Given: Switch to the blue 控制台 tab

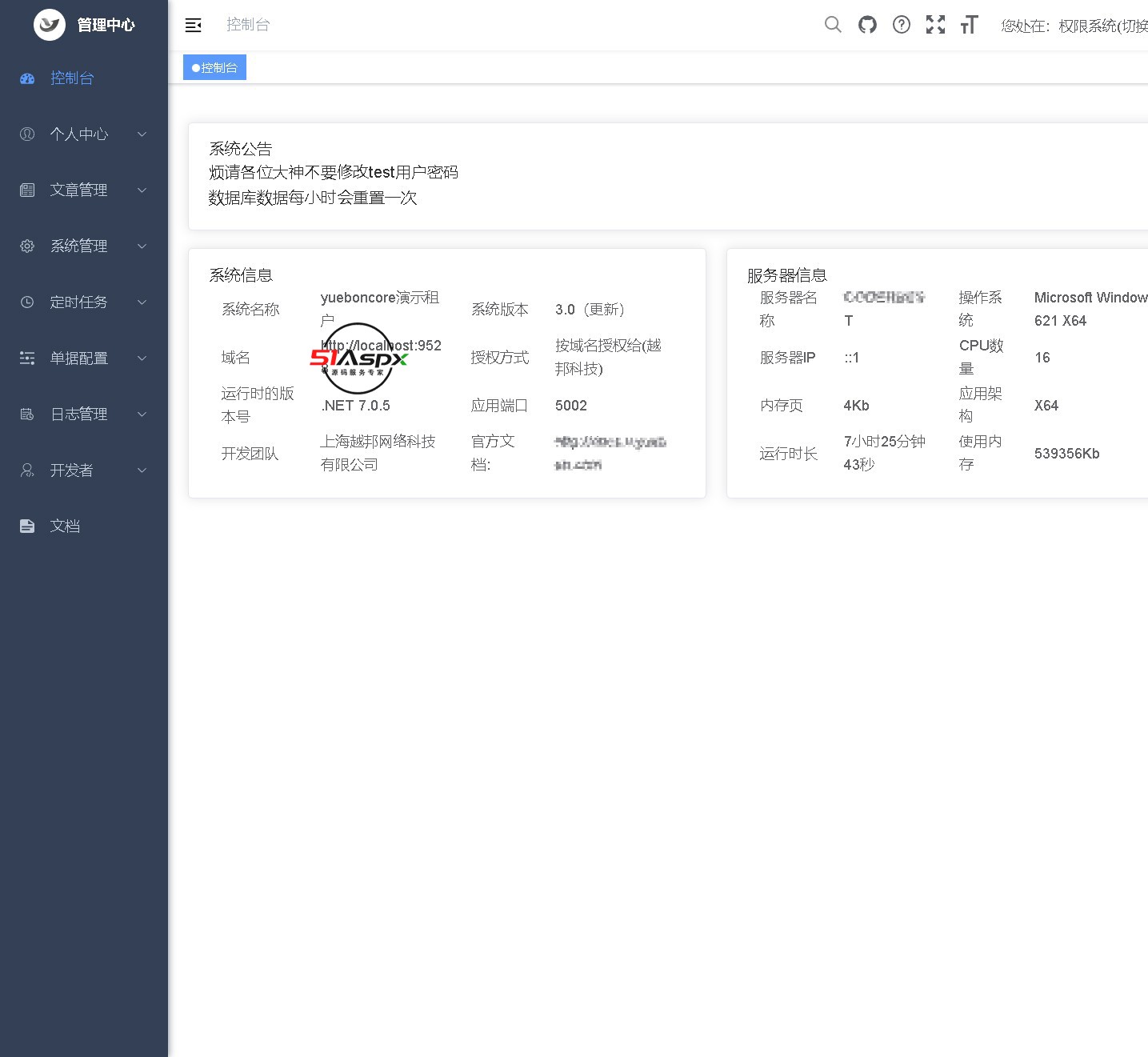Looking at the screenshot, I should tap(214, 68).
